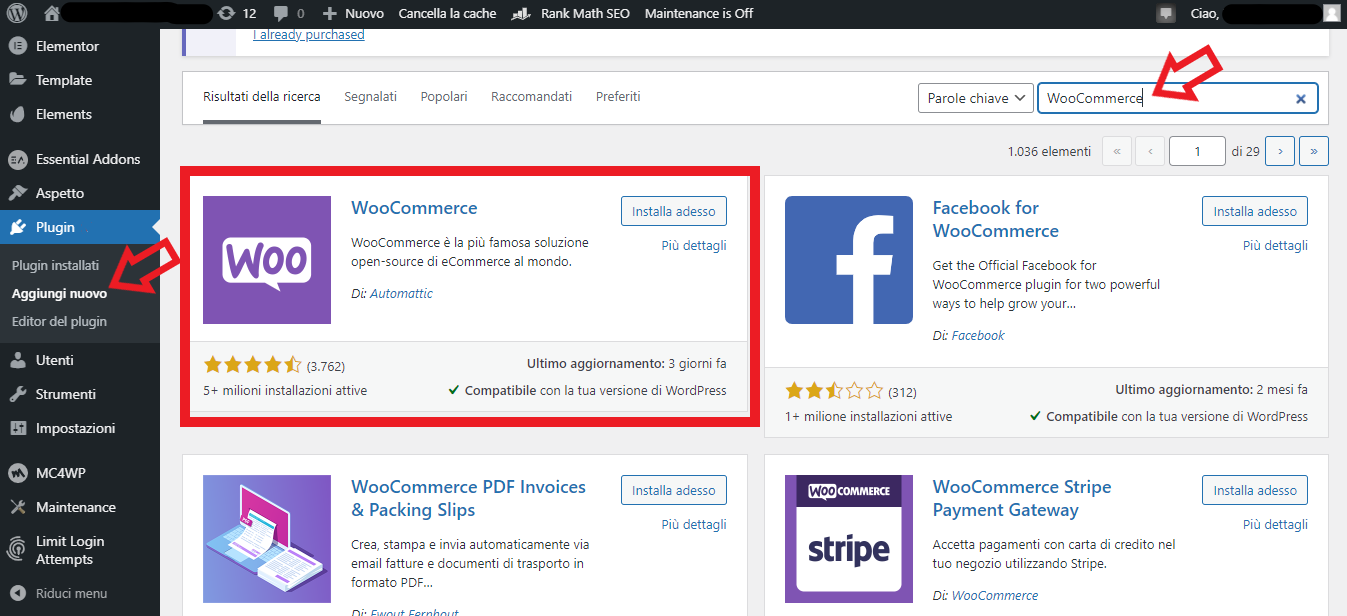Switch to the Popolari tab
Image resolution: width=1347 pixels, height=616 pixels.
tap(444, 97)
